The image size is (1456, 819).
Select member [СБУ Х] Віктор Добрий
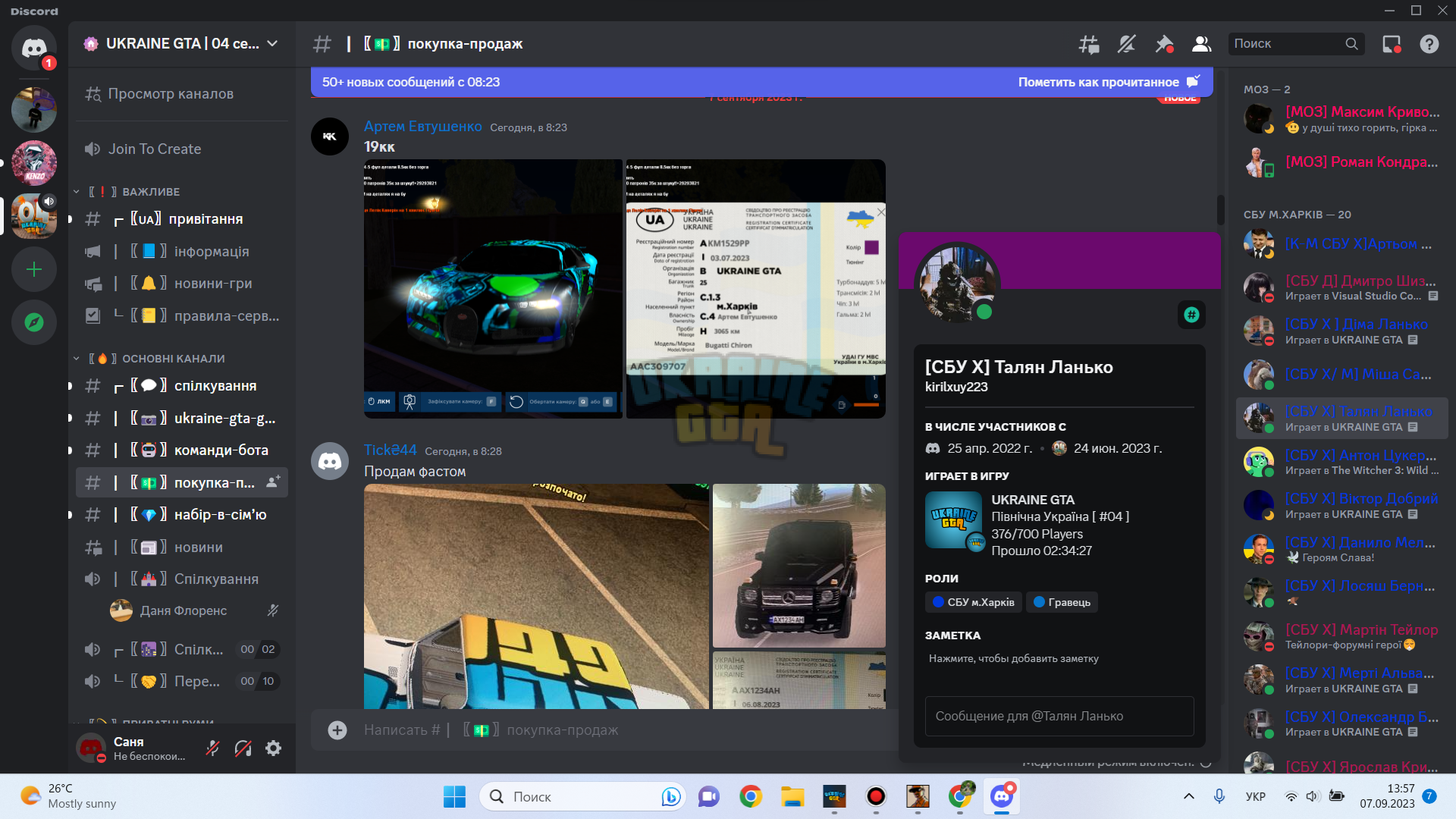(x=1342, y=506)
